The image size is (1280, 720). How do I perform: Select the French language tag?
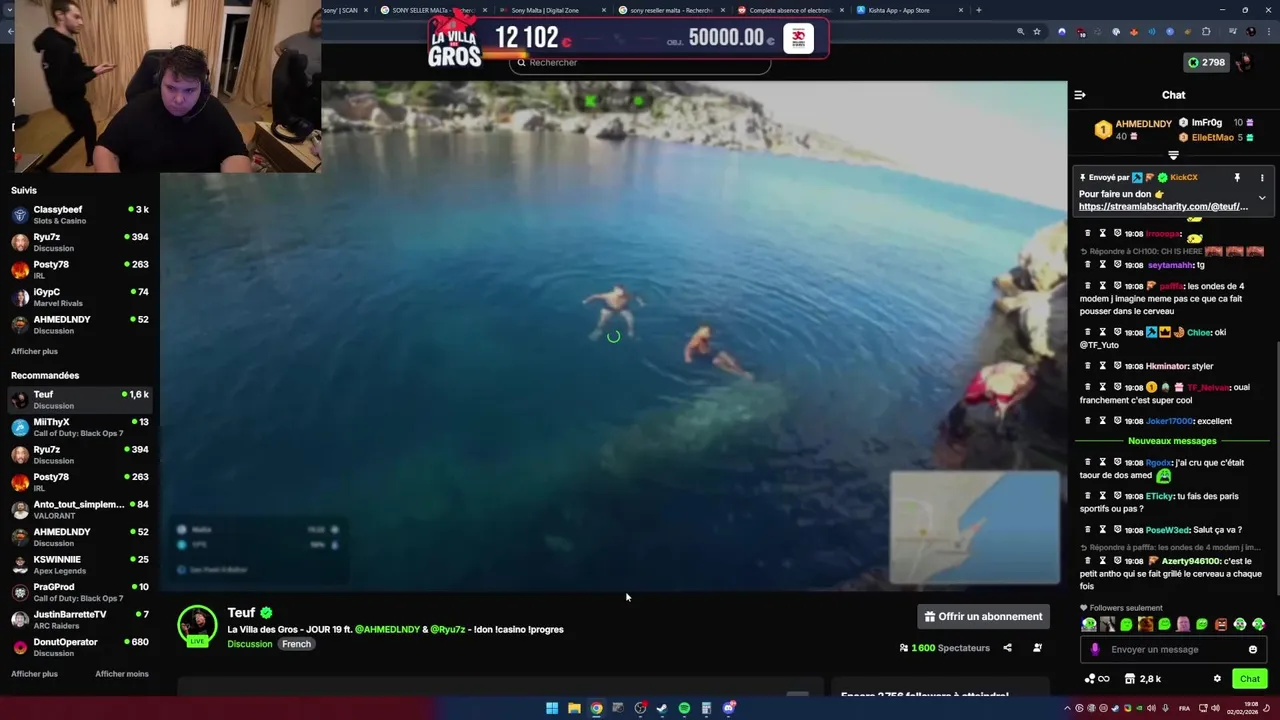point(297,644)
